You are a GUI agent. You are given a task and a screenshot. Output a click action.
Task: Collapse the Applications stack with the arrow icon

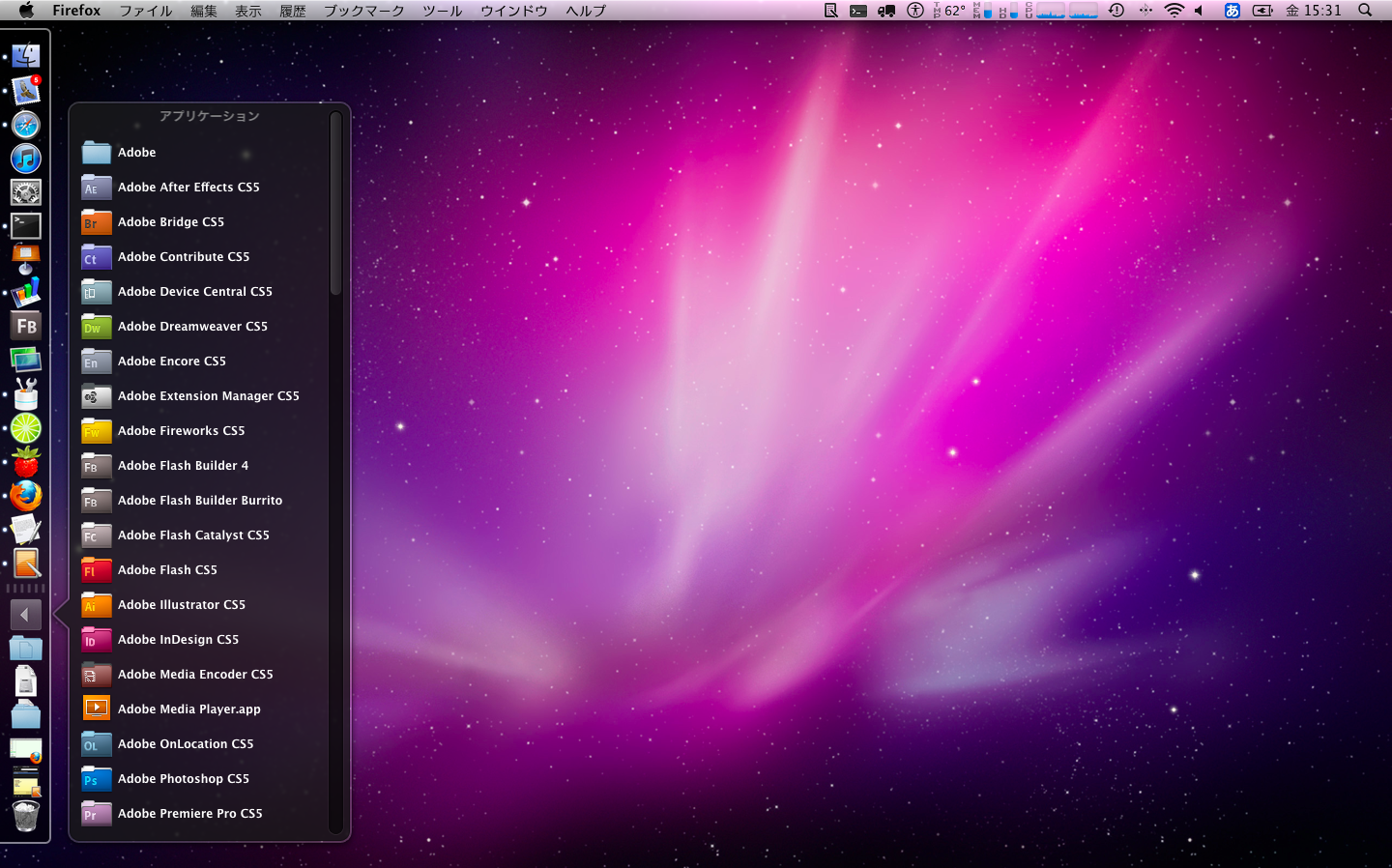(x=25, y=615)
